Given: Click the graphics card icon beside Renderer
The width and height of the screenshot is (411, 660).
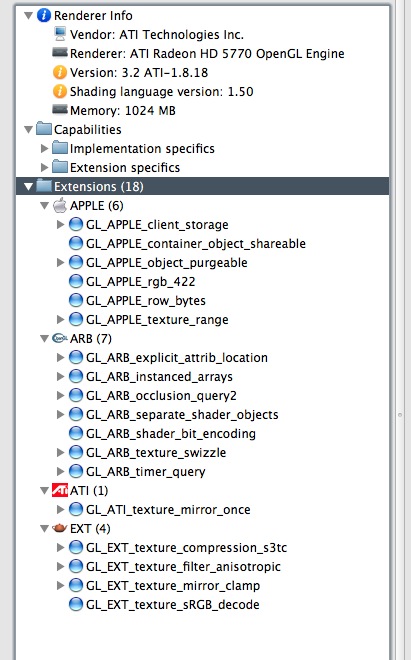Looking at the screenshot, I should pyautogui.click(x=60, y=53).
